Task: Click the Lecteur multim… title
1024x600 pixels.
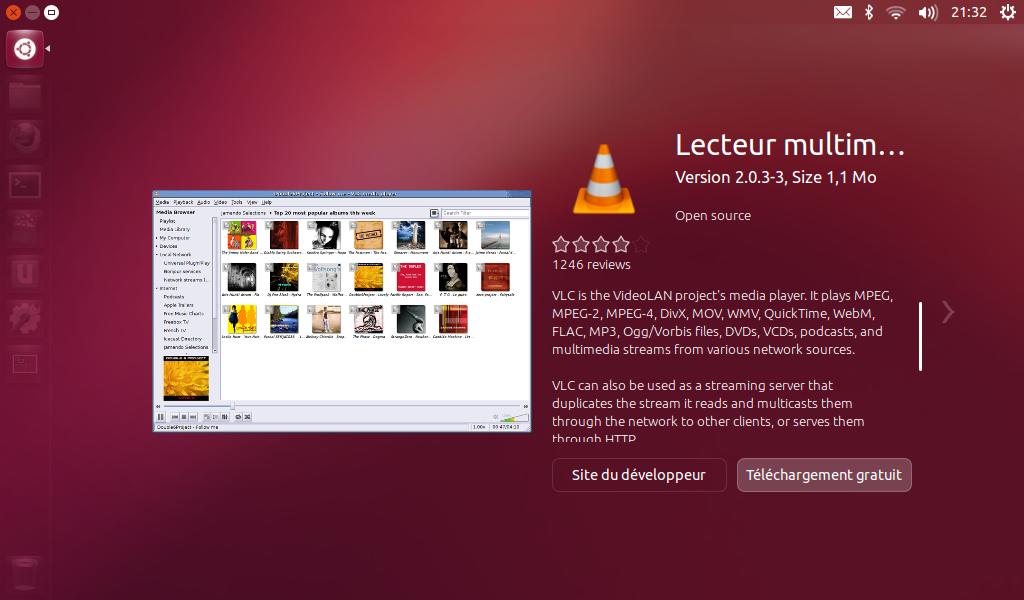Action: pyautogui.click(x=790, y=145)
